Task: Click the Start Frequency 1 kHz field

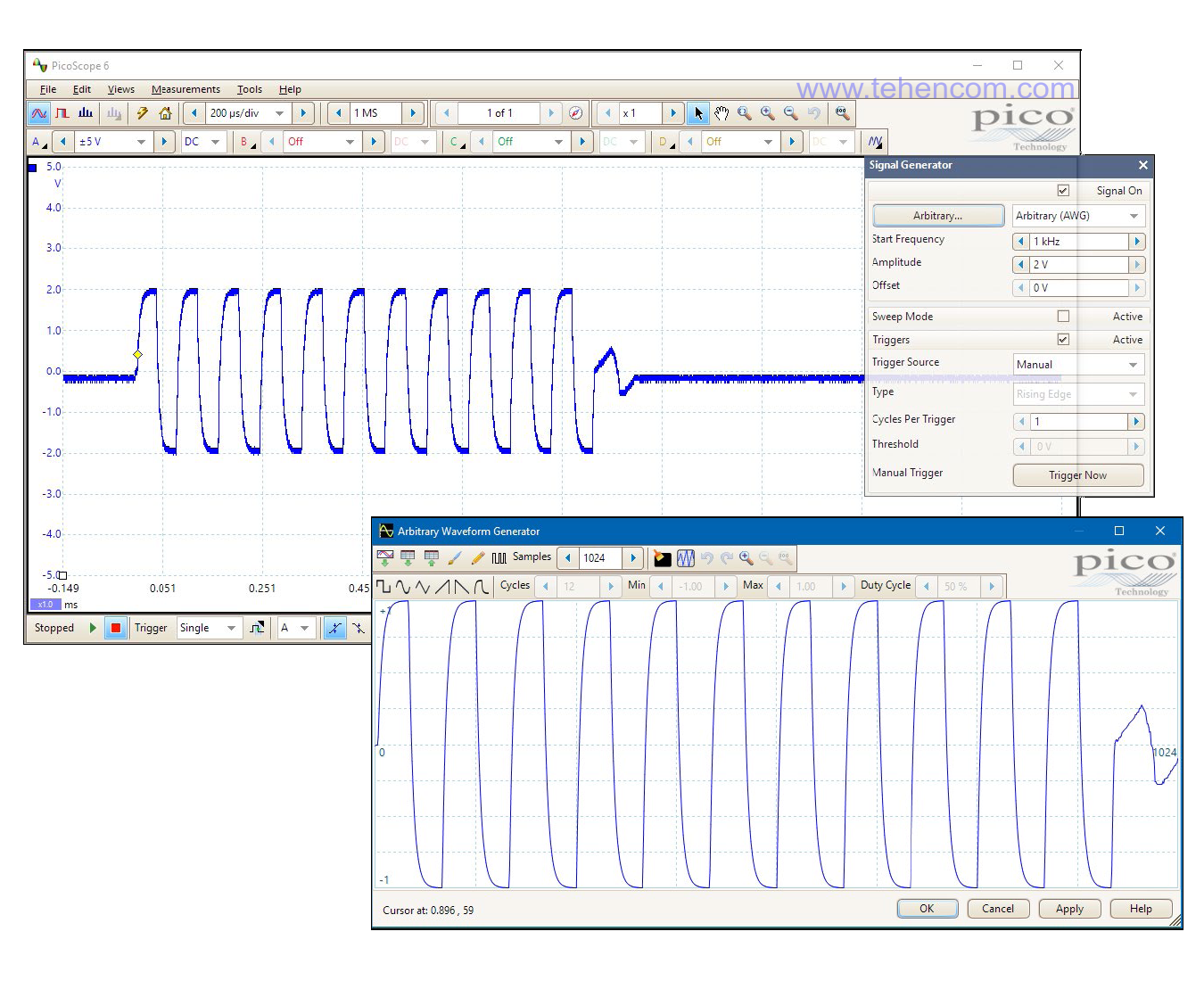Action: coord(1079,242)
